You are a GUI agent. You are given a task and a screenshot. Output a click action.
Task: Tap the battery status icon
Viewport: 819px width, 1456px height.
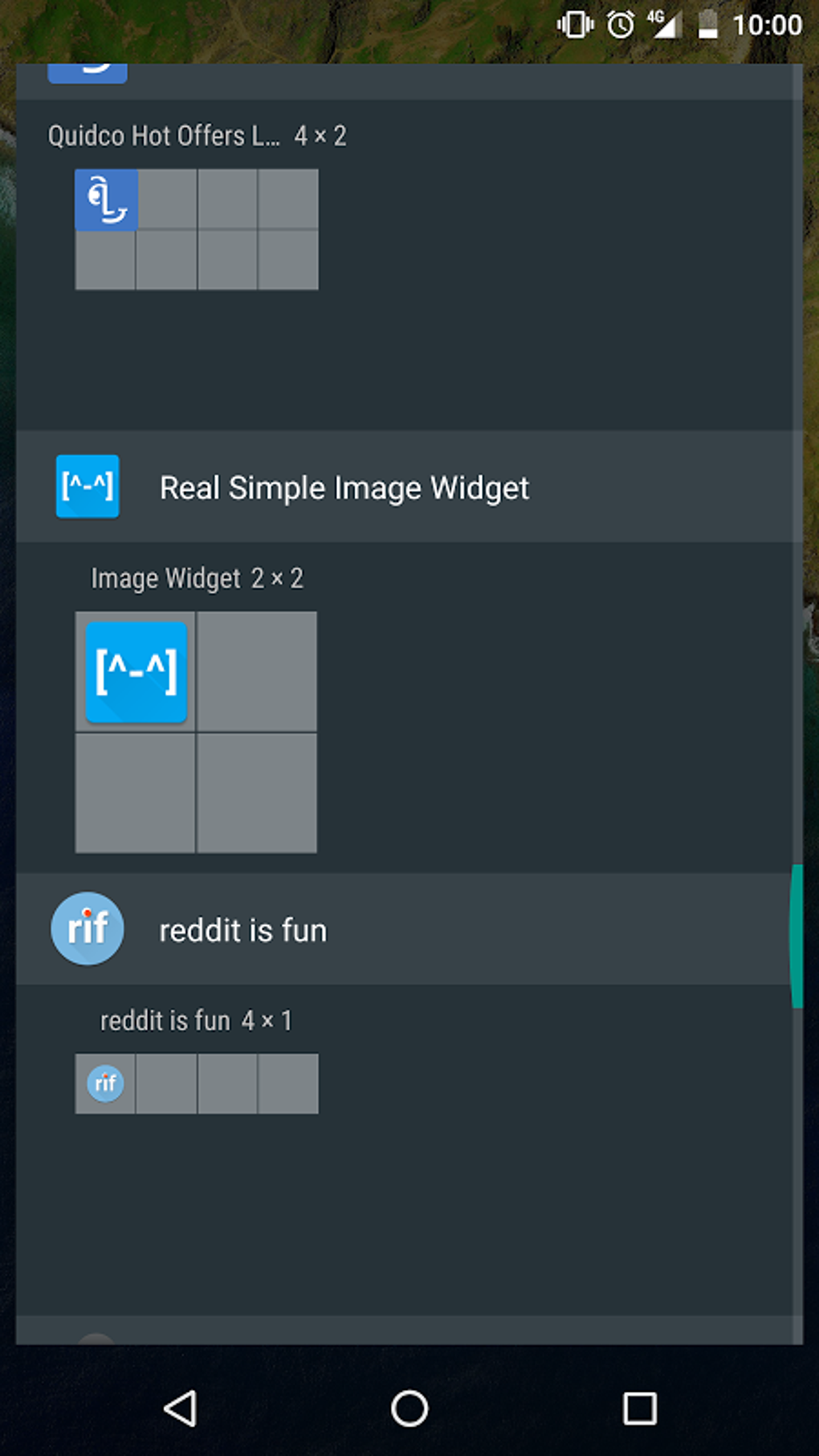[707, 25]
